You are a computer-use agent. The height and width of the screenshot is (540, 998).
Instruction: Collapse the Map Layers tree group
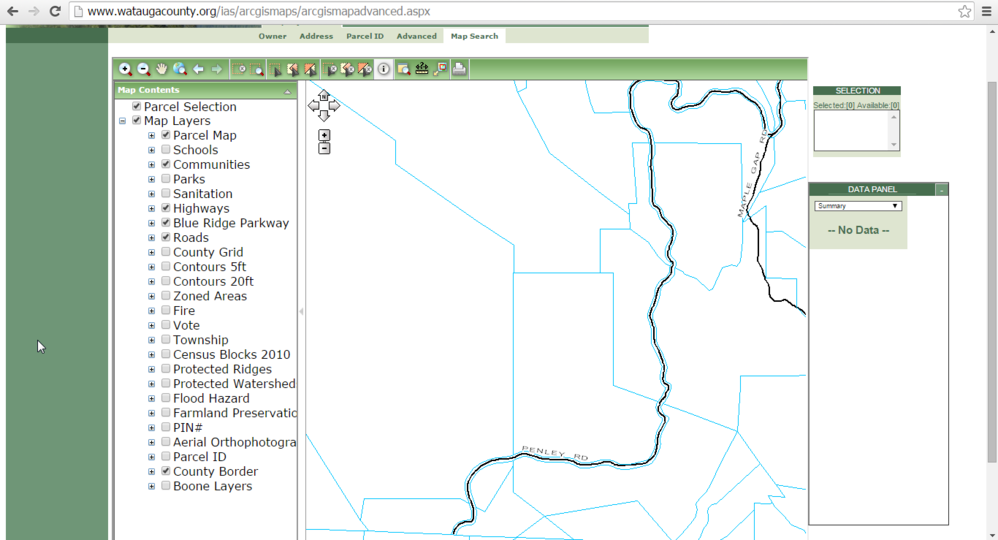click(123, 121)
